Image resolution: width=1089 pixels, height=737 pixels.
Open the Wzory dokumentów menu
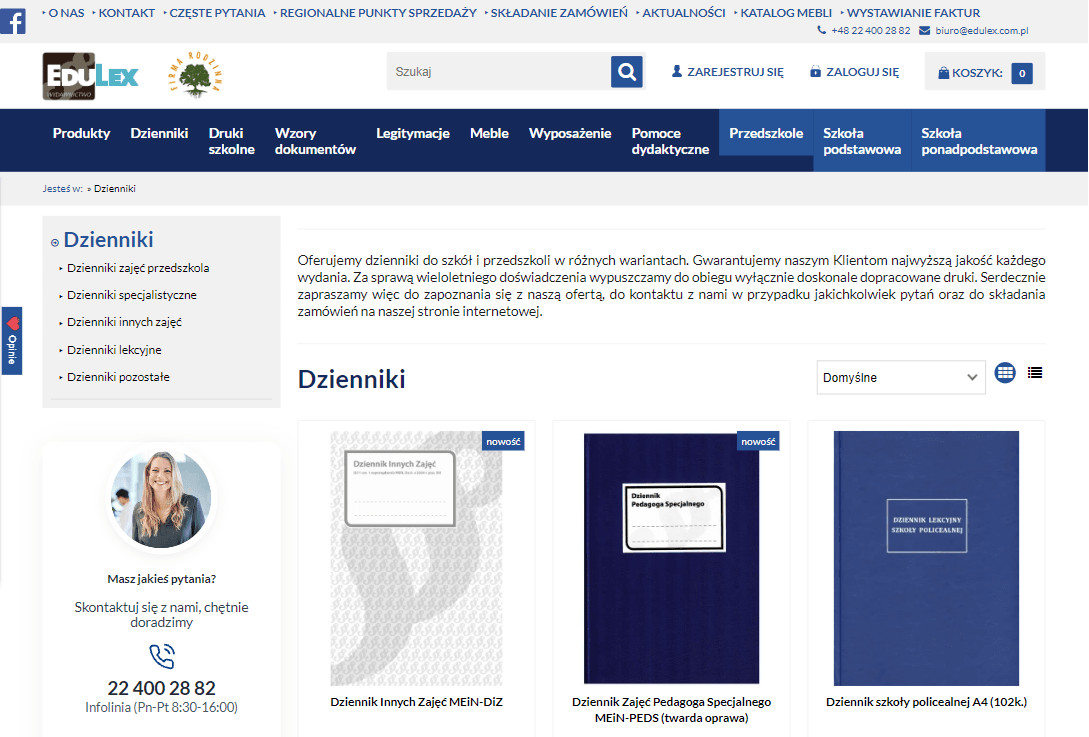click(x=315, y=141)
